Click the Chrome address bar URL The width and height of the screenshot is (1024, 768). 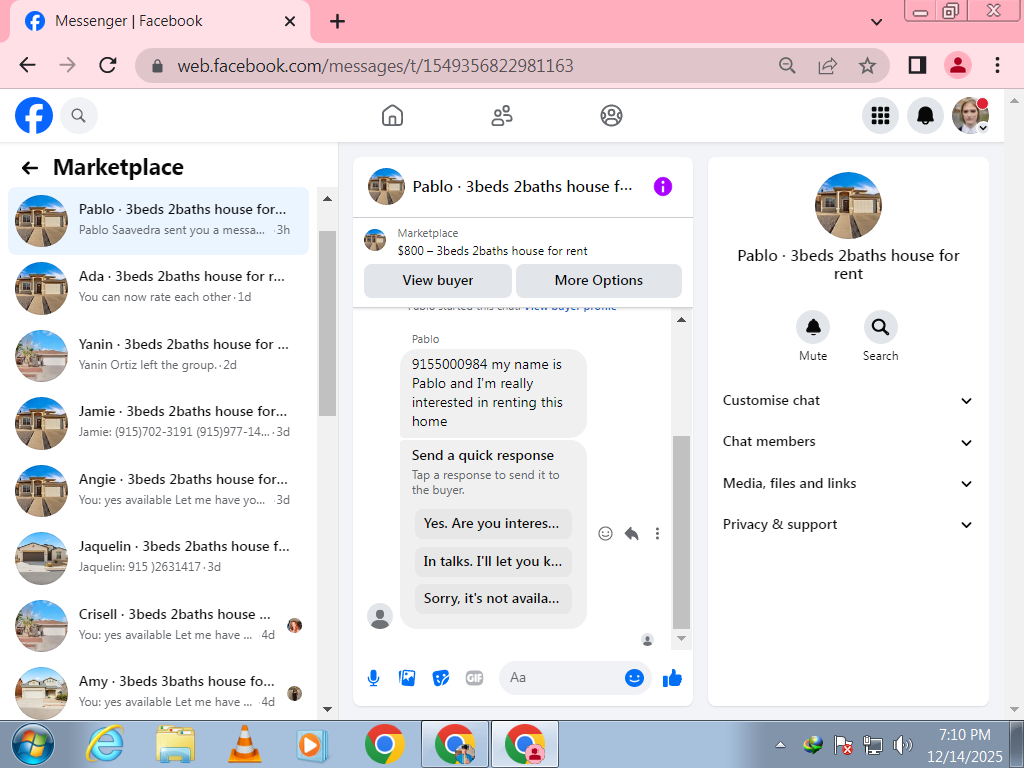[376, 66]
